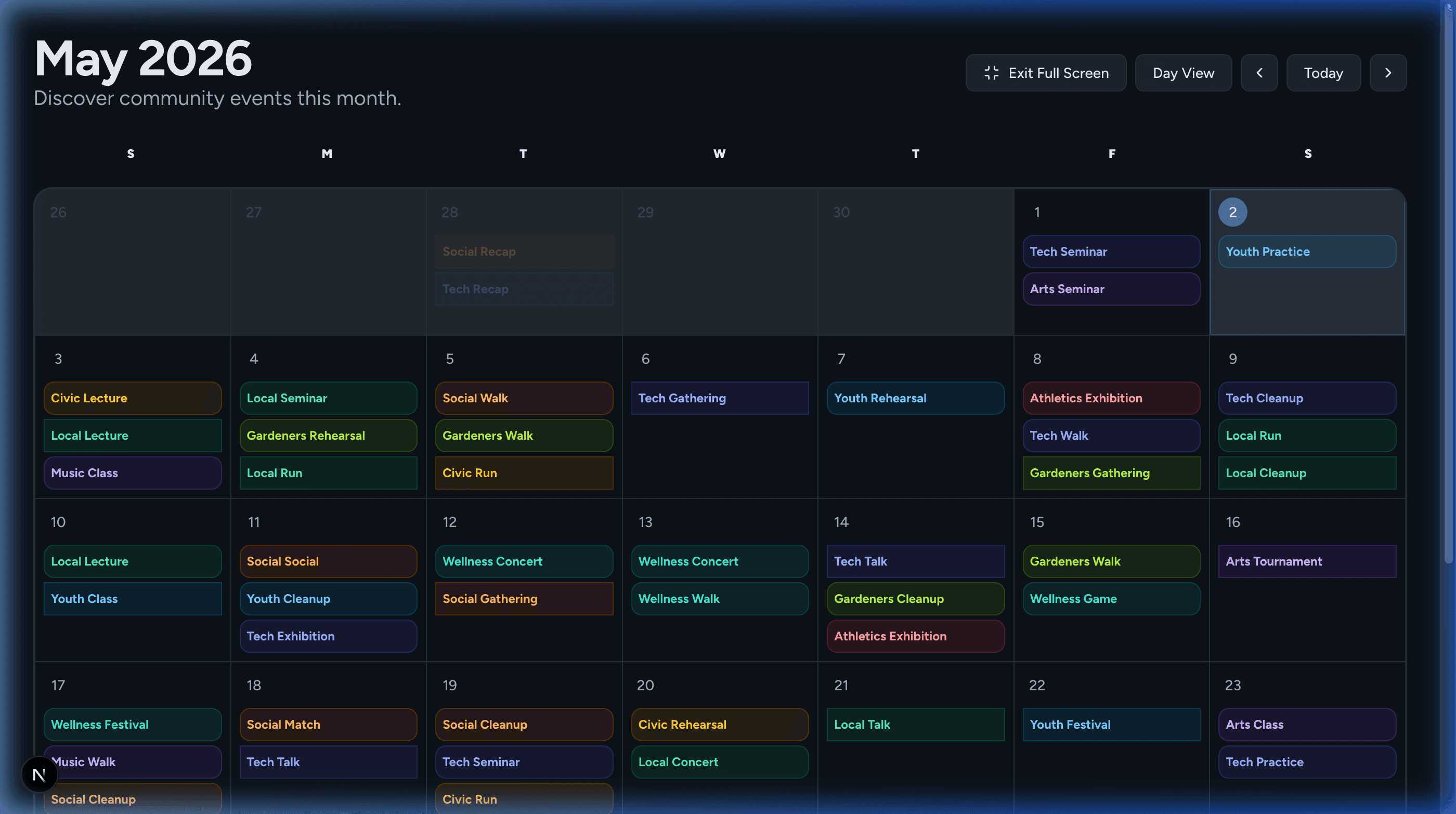Open the Tech Practice event
This screenshot has height=814, width=1456.
pyautogui.click(x=1307, y=762)
